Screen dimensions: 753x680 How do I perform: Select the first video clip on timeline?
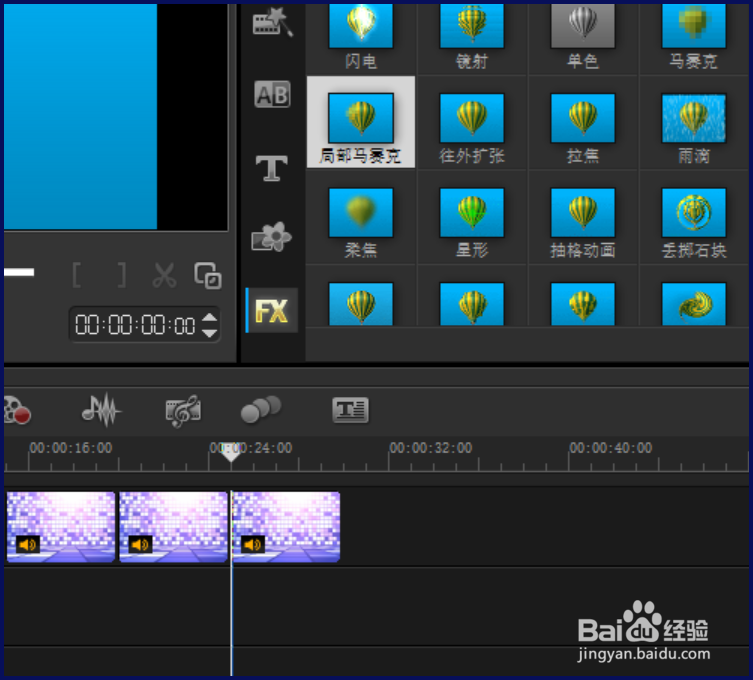click(x=61, y=526)
